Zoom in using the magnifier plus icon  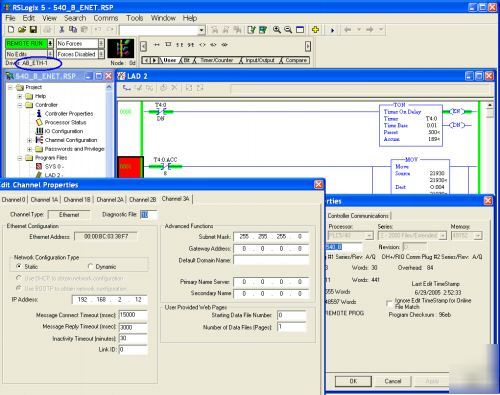click(x=277, y=30)
